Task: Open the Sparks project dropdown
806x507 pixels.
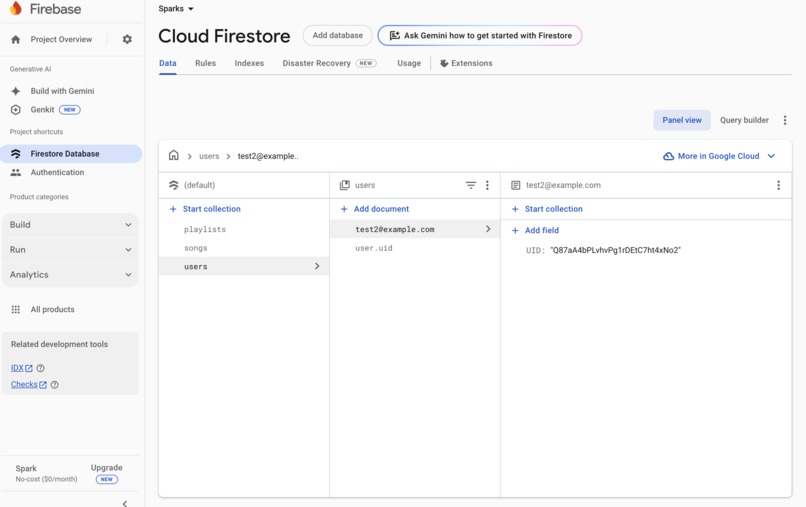Action: point(176,9)
